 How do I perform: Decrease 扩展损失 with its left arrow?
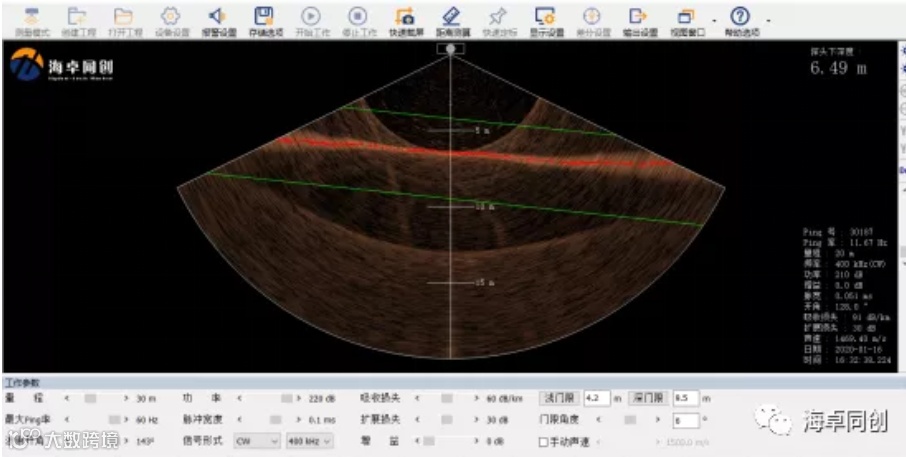click(x=417, y=419)
